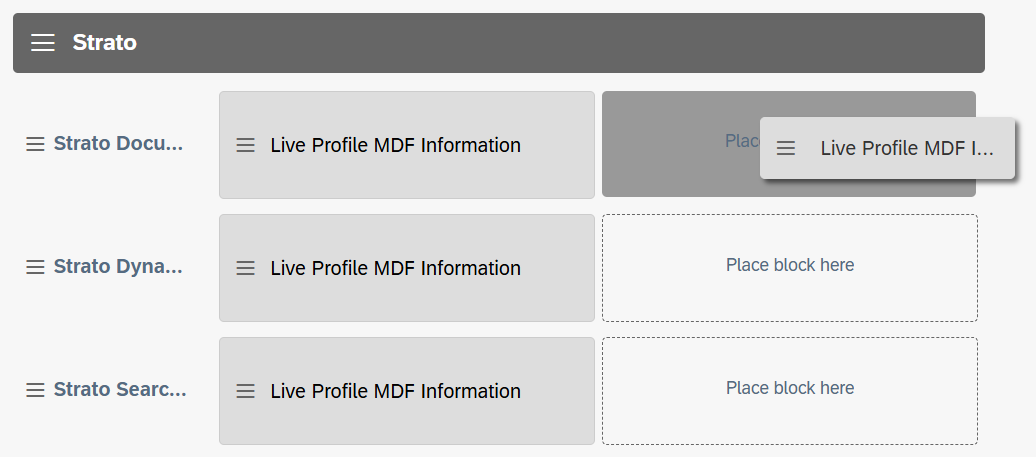Click drag handle icon left of Strato Searc...
Image resolution: width=1036 pixels, height=457 pixels.
click(35, 390)
